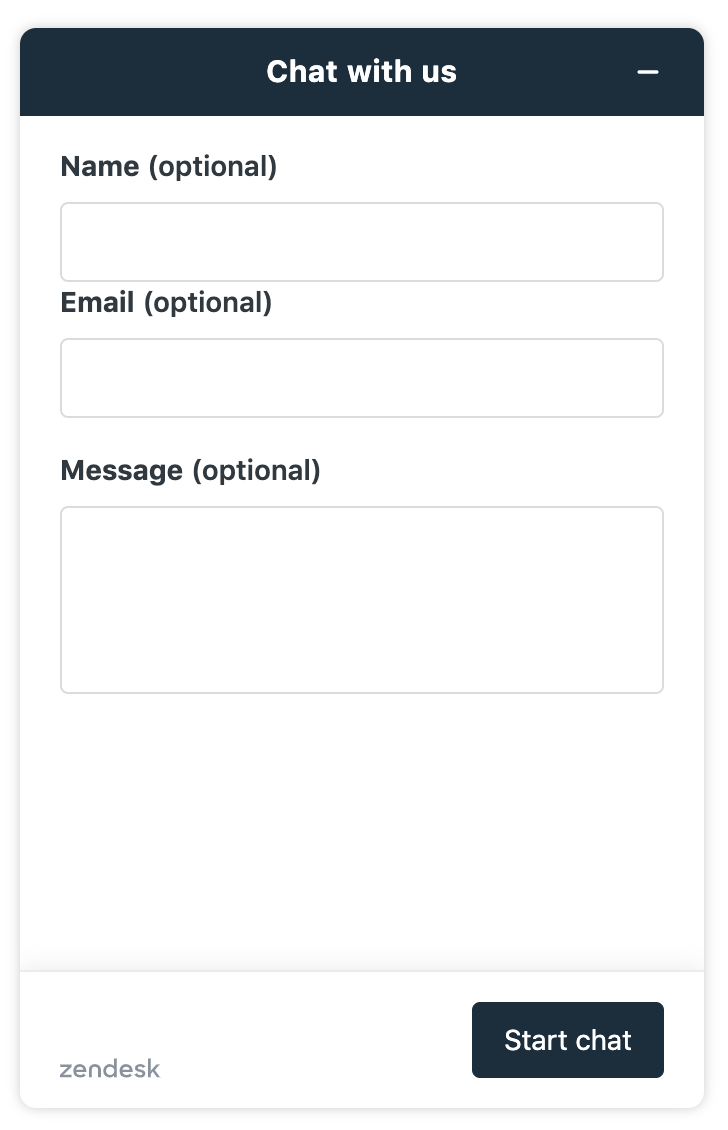Click the Start chat button

click(568, 1040)
